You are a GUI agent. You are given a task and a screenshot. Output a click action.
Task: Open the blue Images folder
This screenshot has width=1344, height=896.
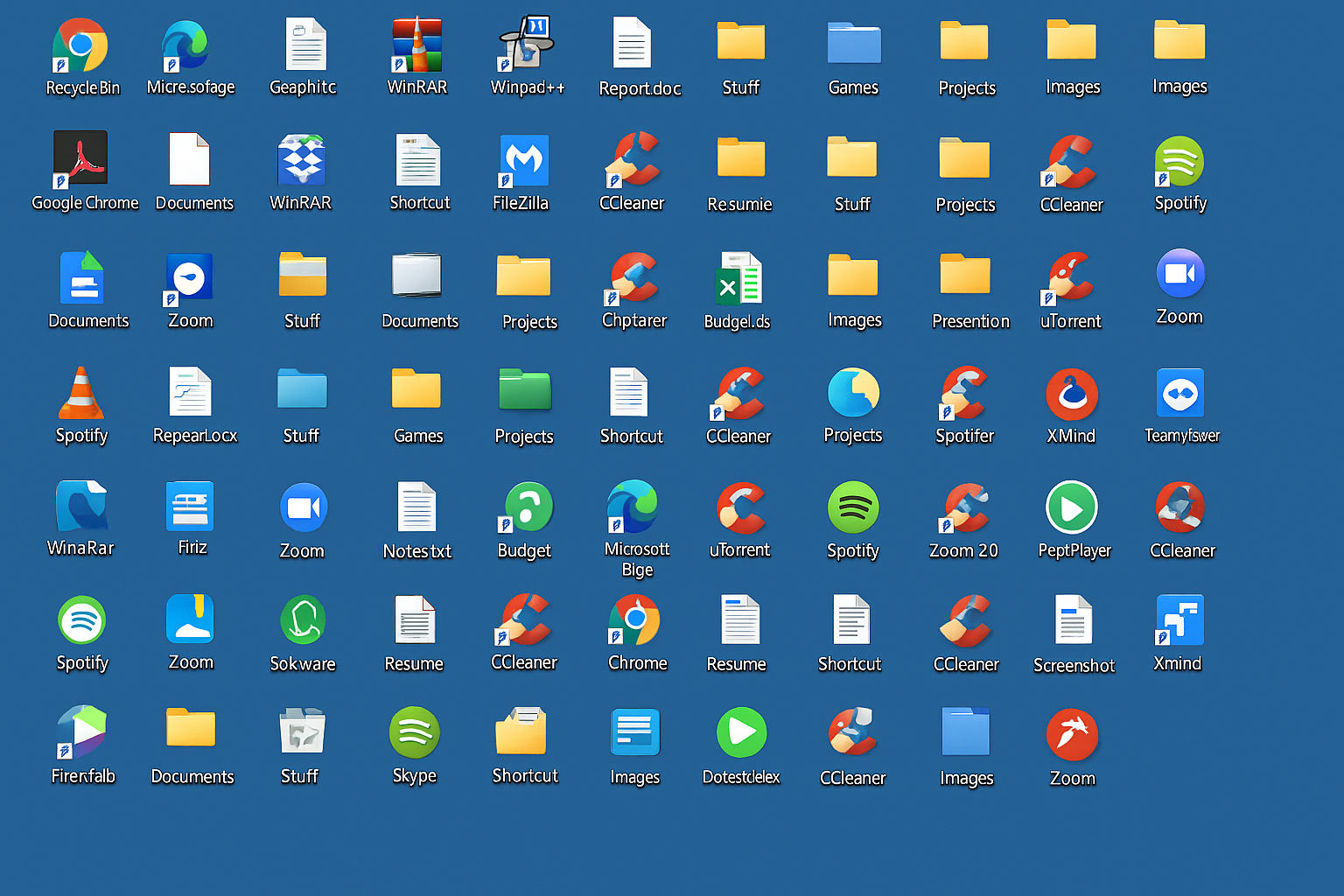[966, 731]
